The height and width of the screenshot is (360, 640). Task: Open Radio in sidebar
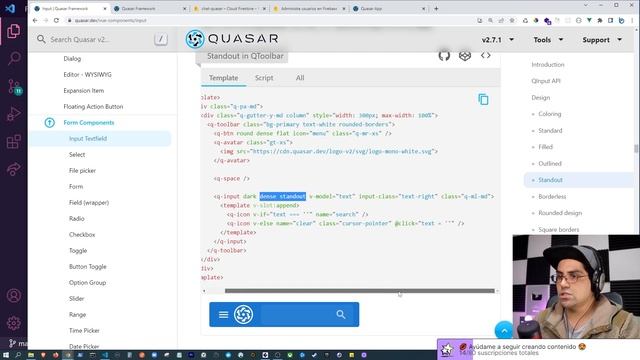tap(77, 218)
